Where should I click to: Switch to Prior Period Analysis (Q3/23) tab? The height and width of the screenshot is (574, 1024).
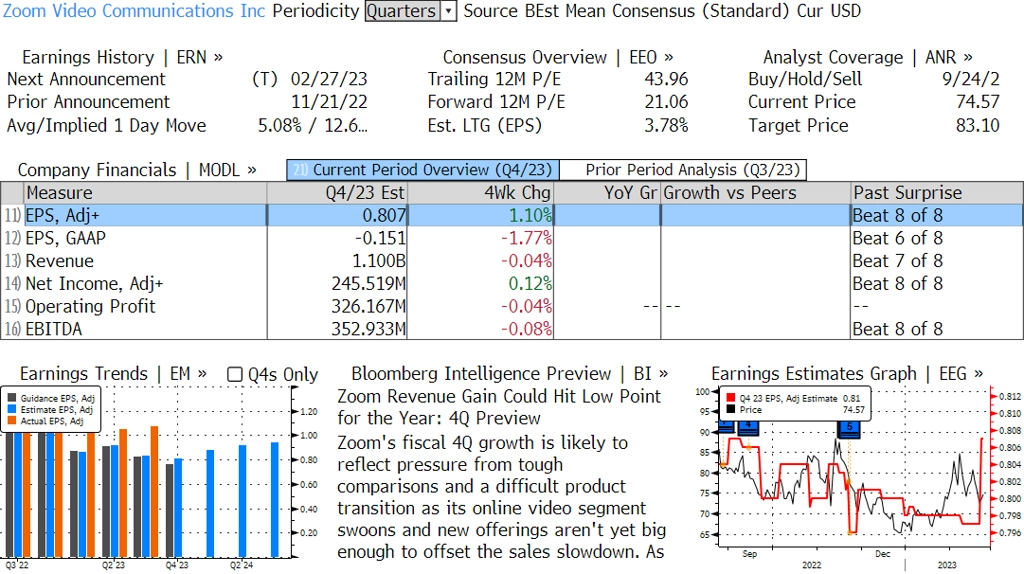point(684,170)
